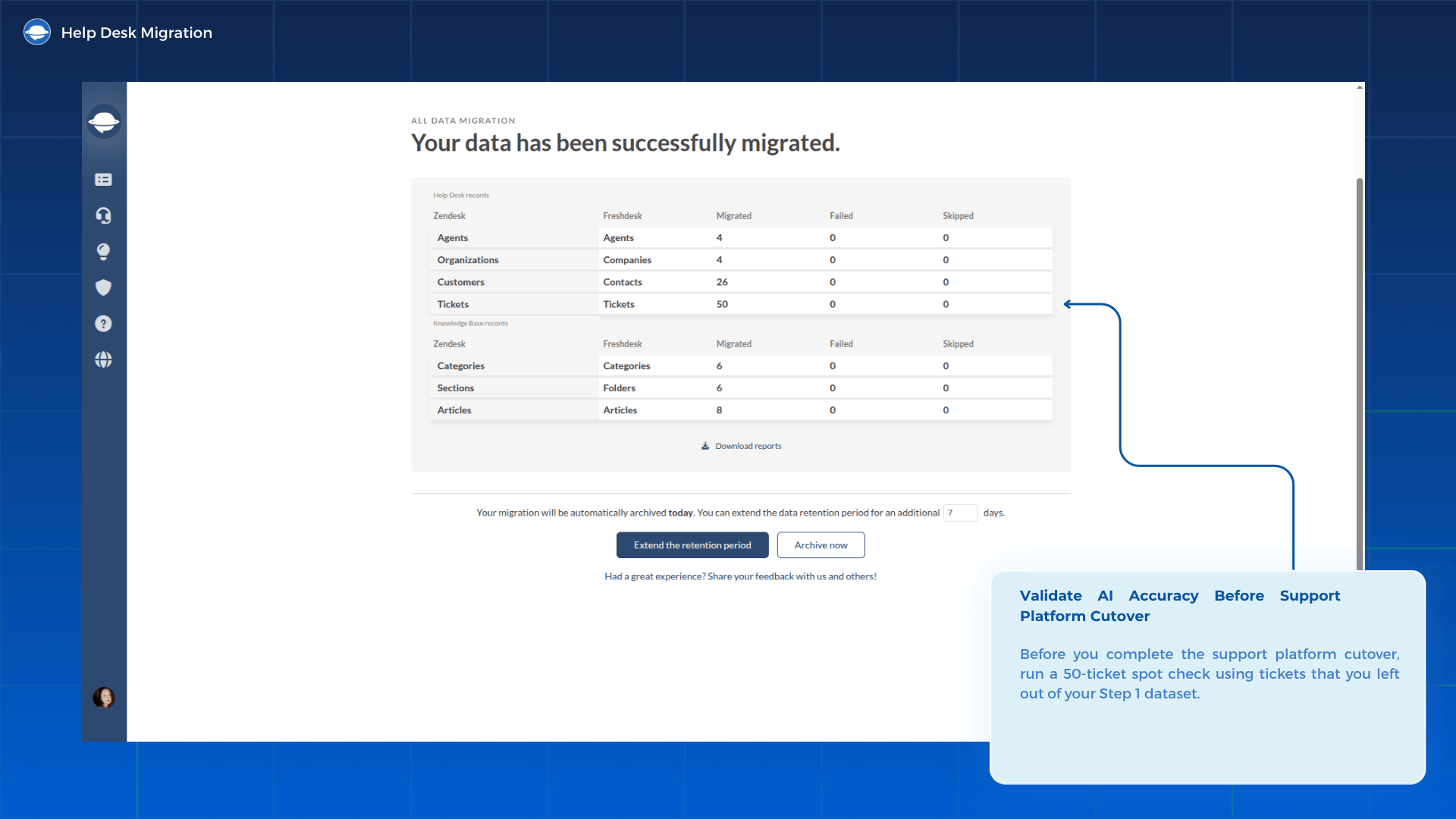The image size is (1456, 819).
Task: Click the Tickets Zendesk row label
Action: (453, 304)
